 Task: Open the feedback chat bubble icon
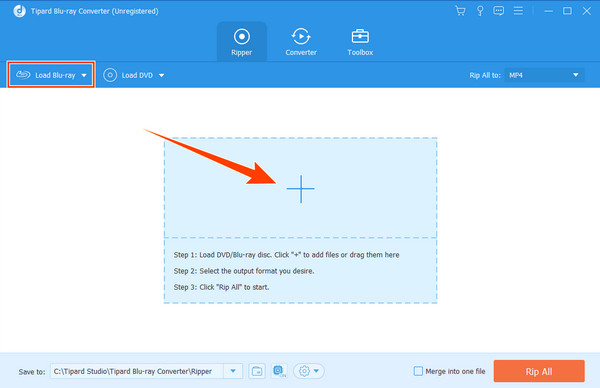tap(499, 11)
